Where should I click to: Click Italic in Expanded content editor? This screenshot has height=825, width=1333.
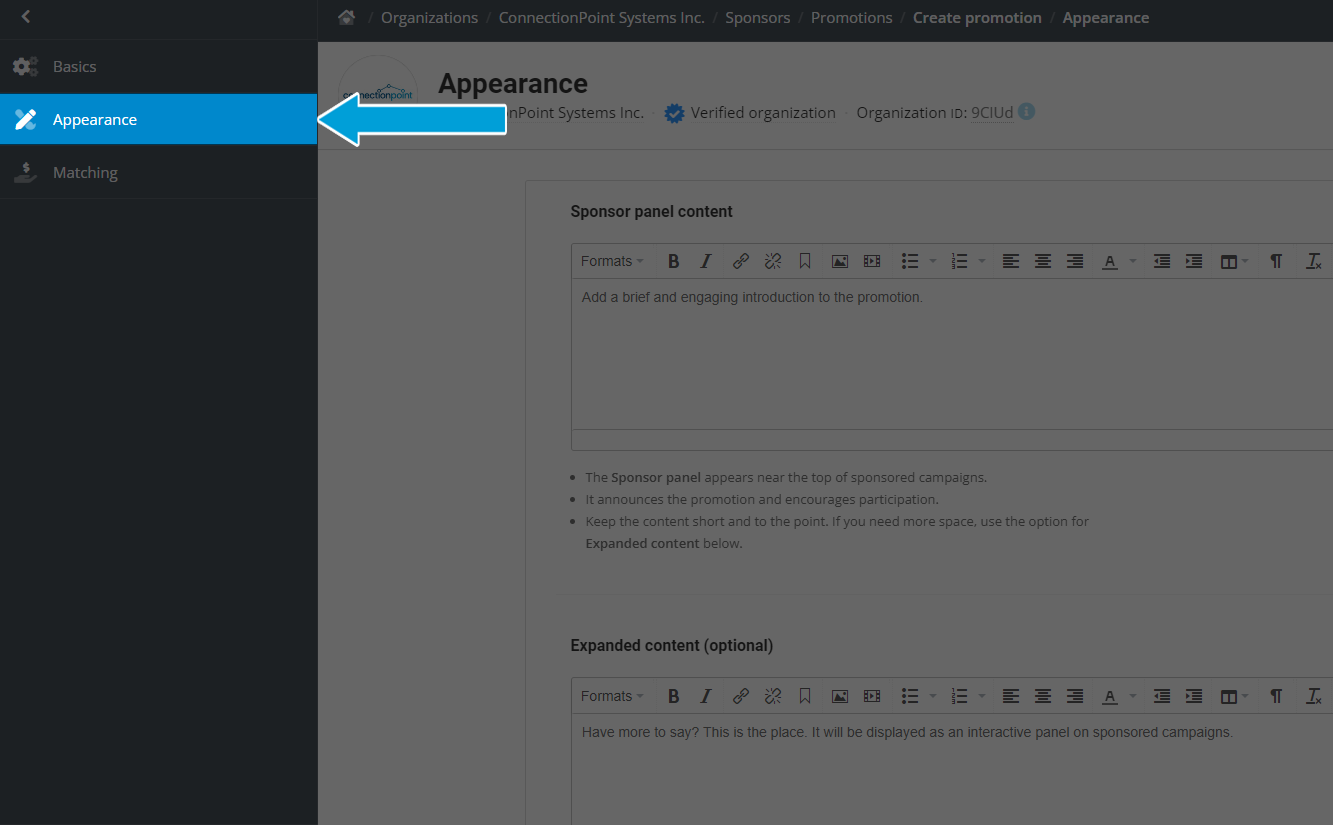(706, 696)
